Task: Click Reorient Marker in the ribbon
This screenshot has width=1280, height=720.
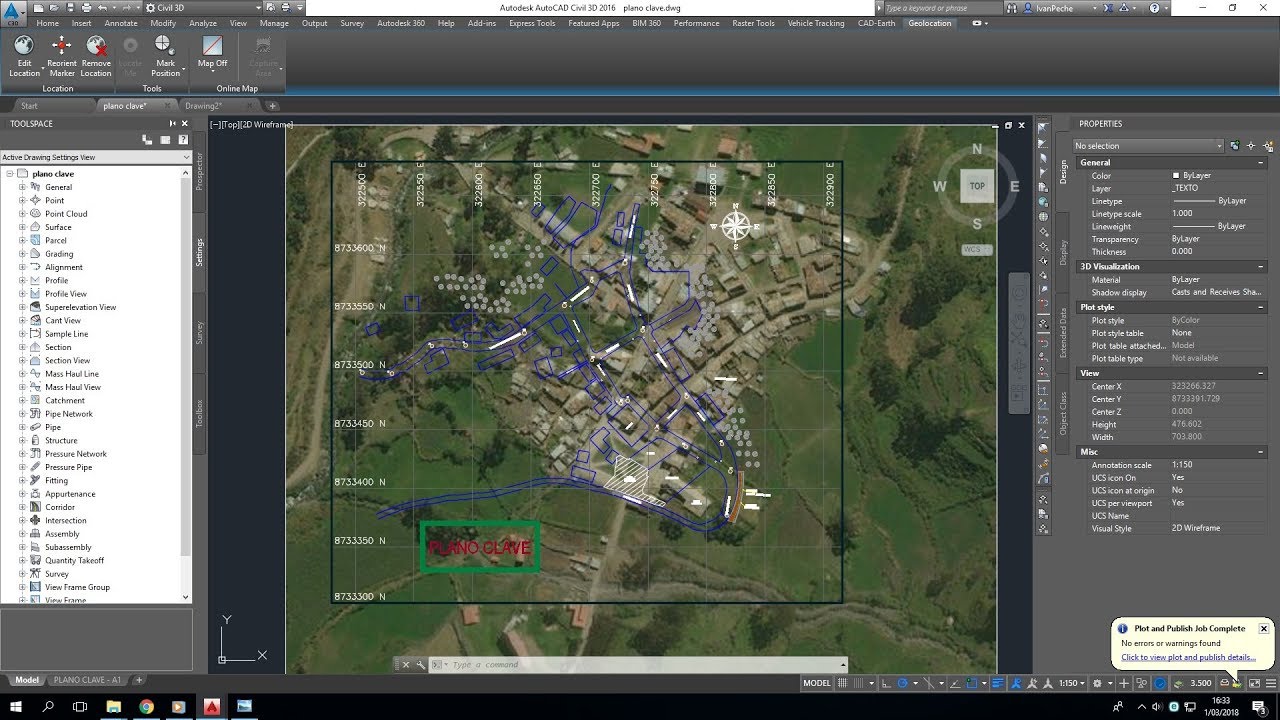Action: [x=62, y=56]
